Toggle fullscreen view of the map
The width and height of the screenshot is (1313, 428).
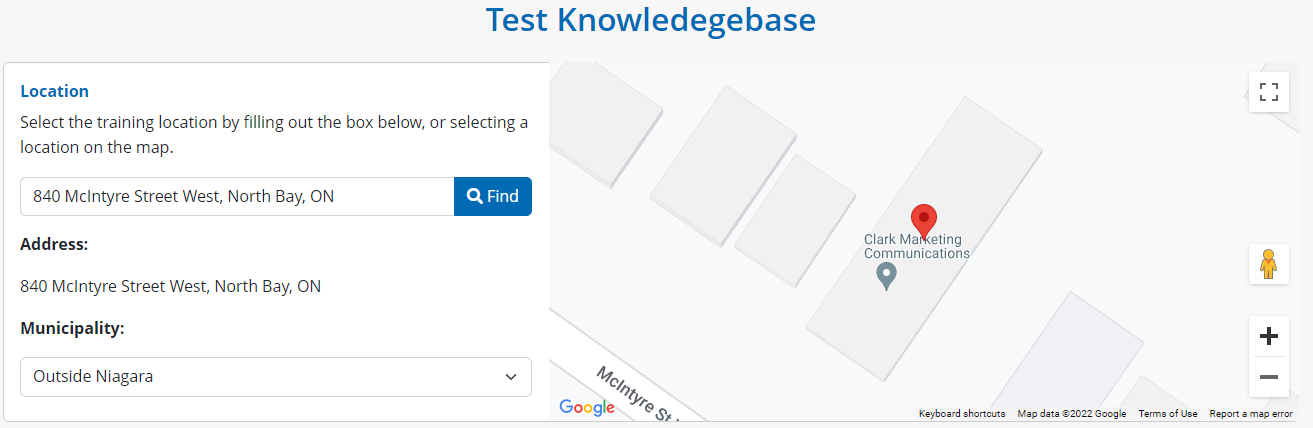click(1268, 93)
